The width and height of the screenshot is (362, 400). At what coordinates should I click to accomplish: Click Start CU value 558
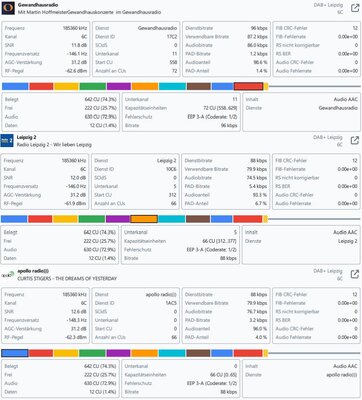173,62
